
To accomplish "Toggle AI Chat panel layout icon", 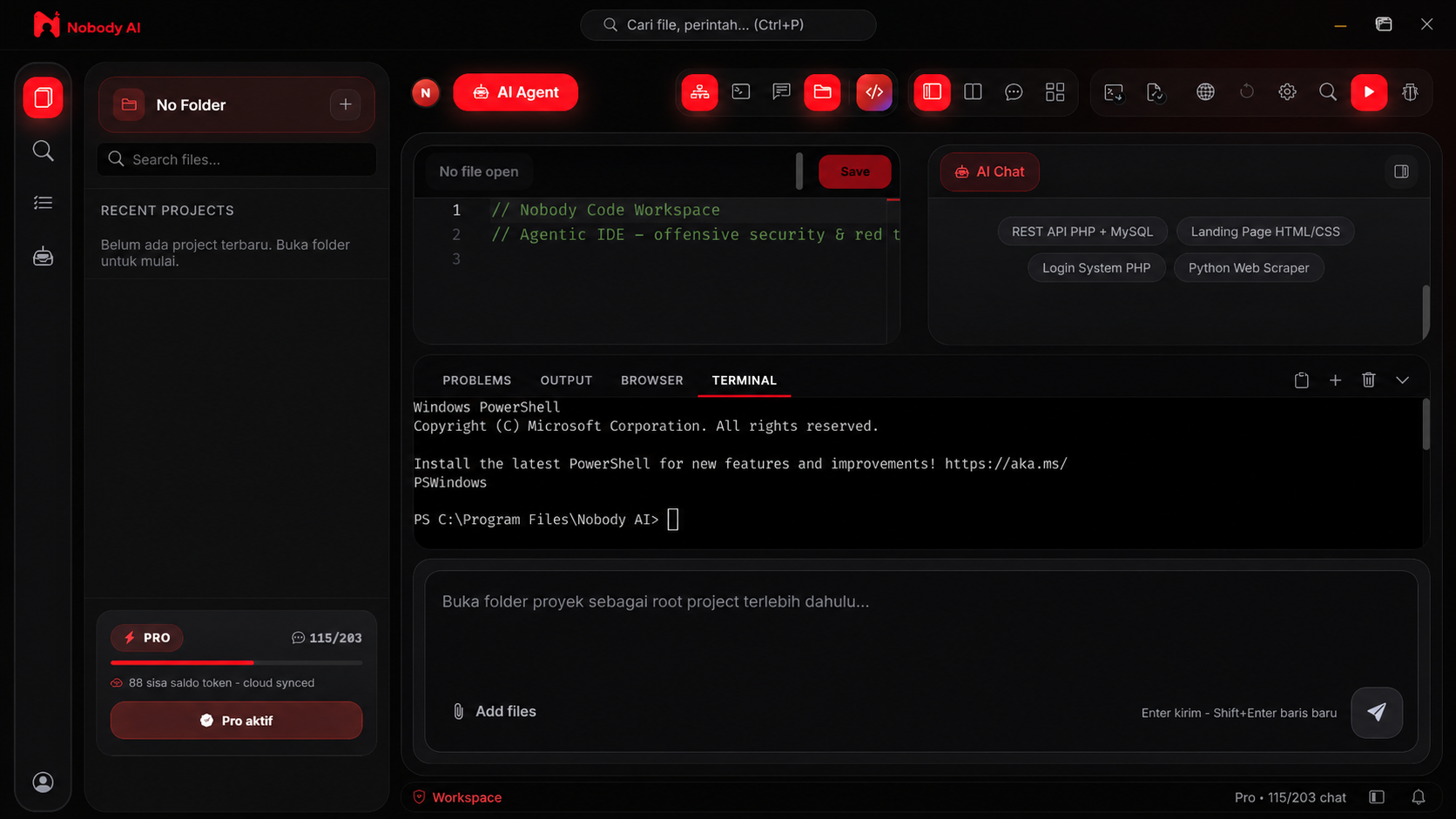I will [1401, 171].
